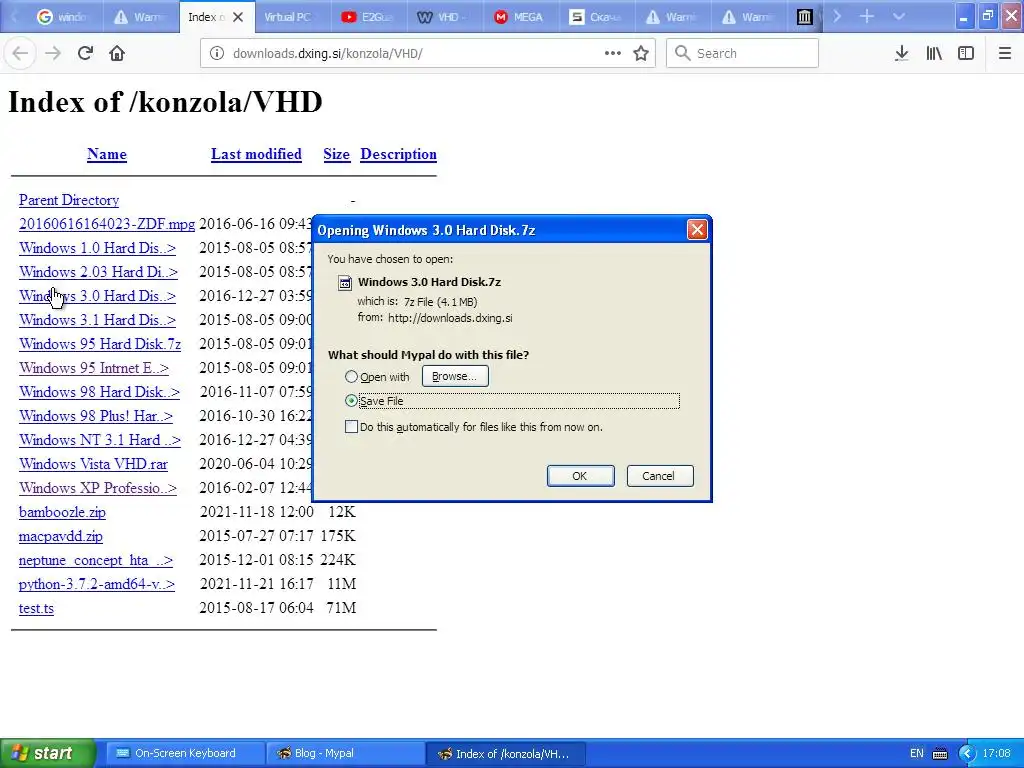Close the Opening dialog with X

click(697, 230)
